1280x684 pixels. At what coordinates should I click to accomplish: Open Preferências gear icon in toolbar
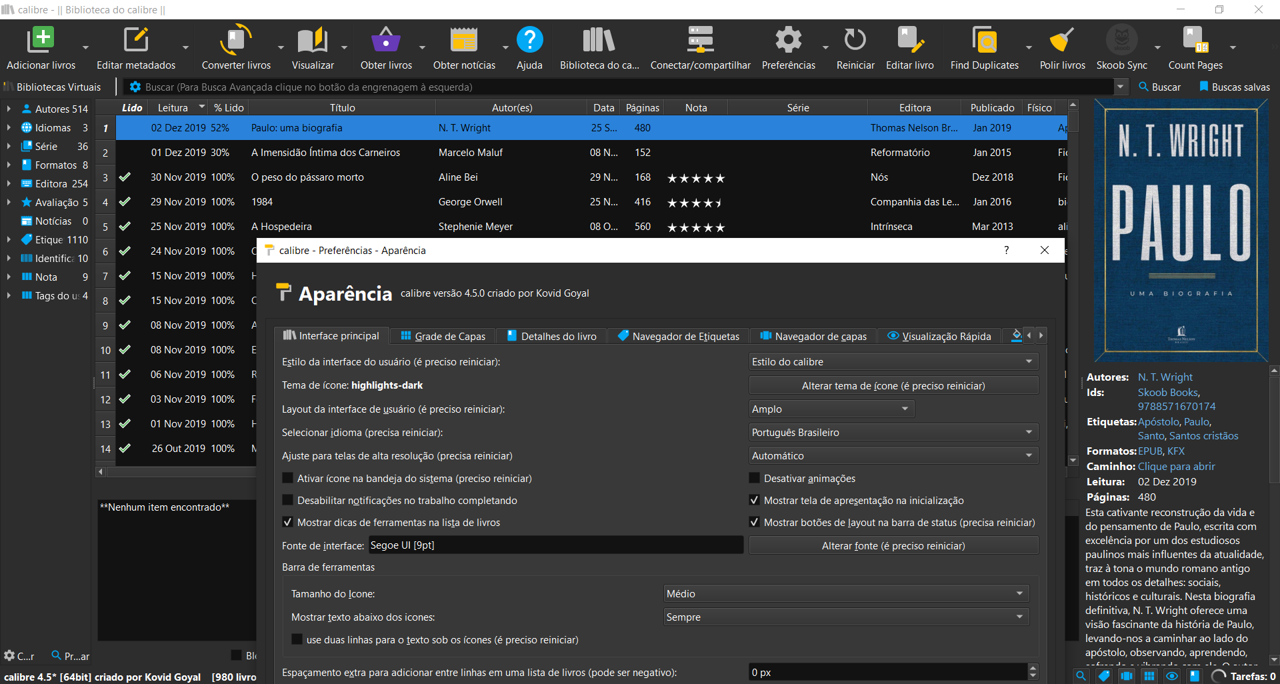[x=788, y=40]
